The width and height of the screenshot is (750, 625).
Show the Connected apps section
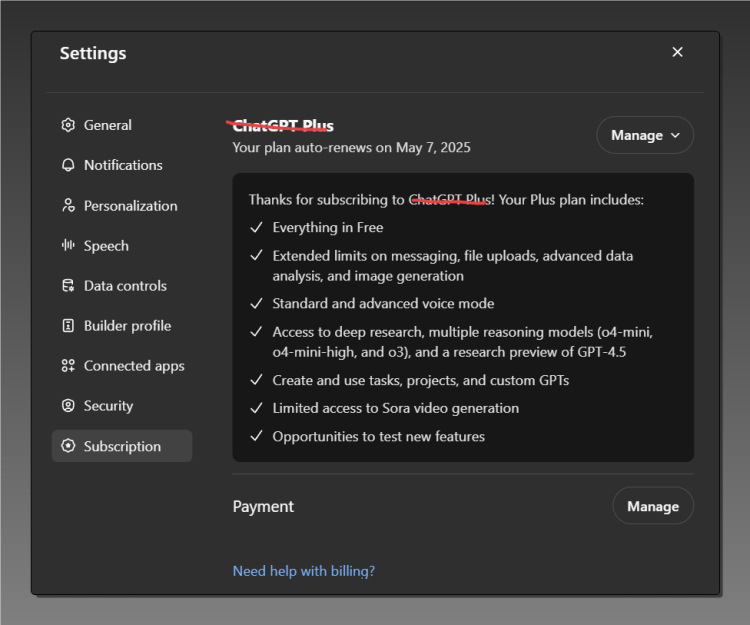(122, 366)
